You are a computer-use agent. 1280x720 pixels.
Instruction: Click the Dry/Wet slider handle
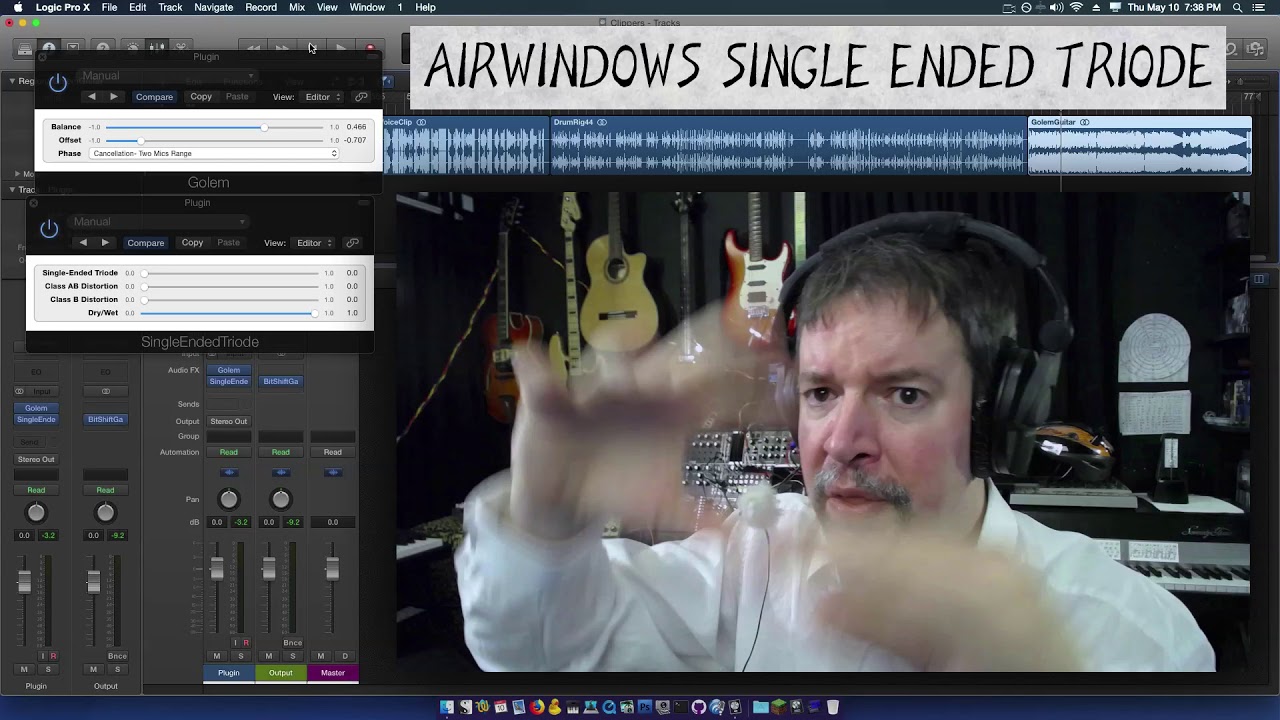[x=315, y=313]
